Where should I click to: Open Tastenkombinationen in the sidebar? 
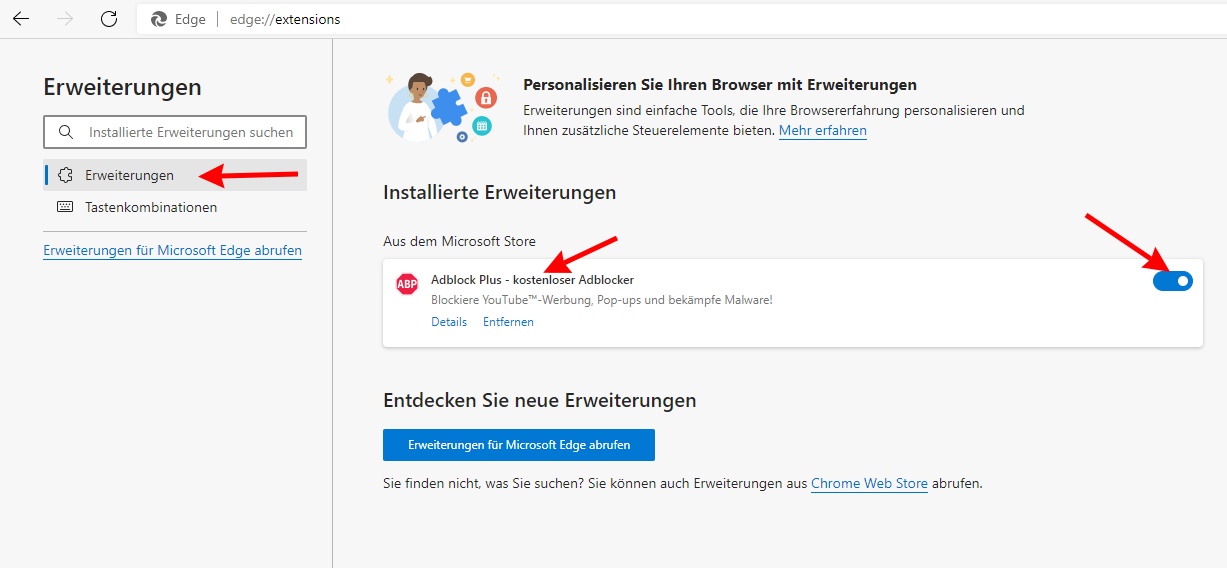[x=151, y=207]
